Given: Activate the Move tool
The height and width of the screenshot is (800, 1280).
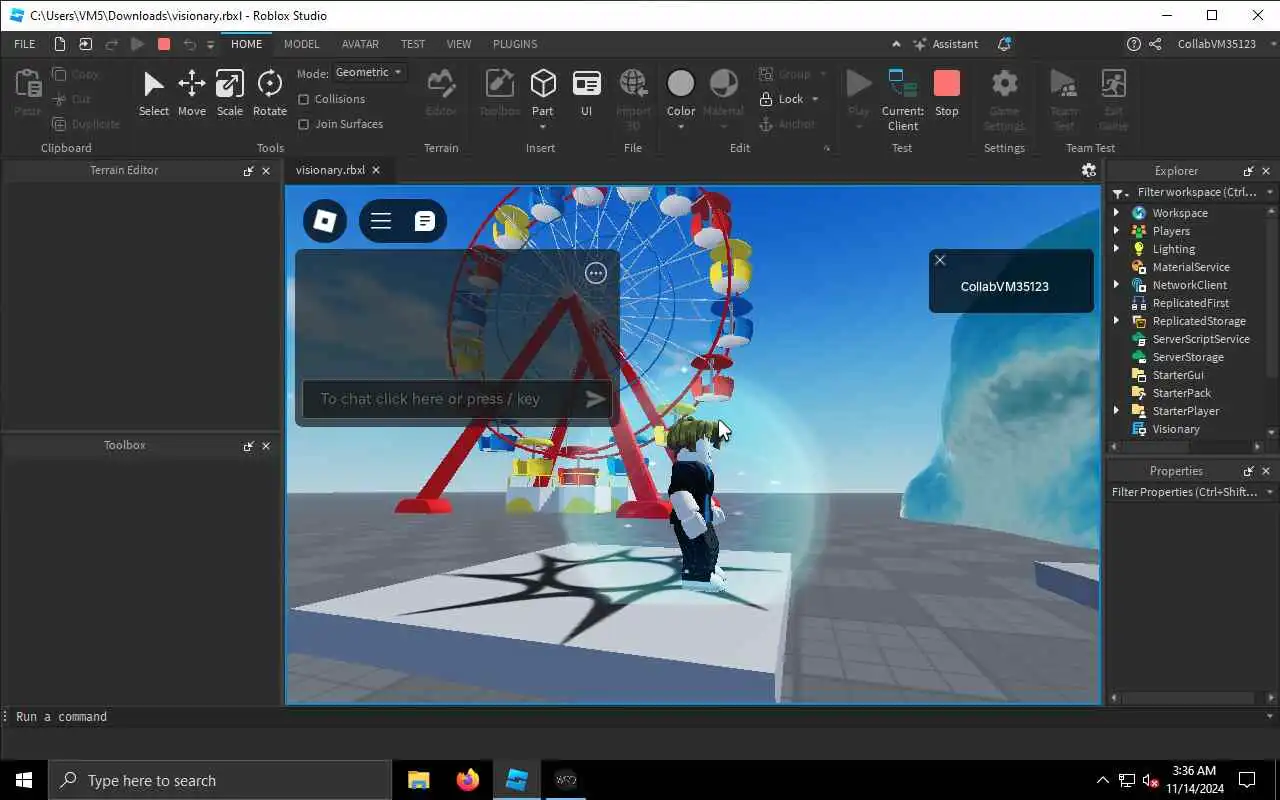Looking at the screenshot, I should pos(192,93).
